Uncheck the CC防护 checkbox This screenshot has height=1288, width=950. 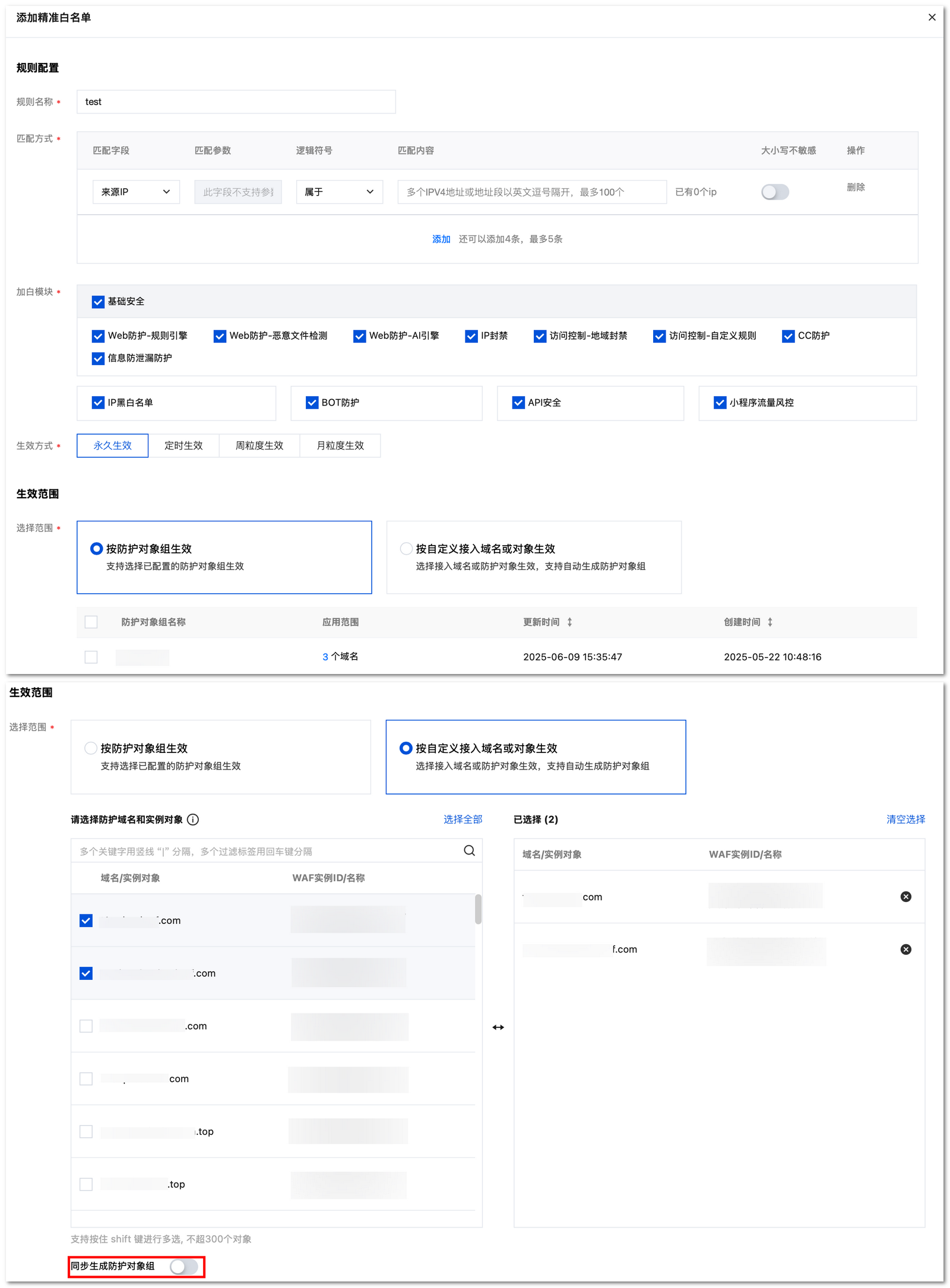(x=788, y=336)
